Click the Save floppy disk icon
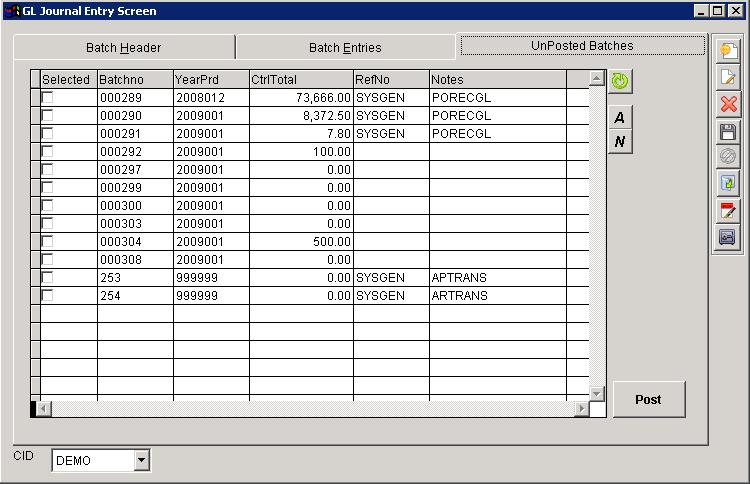This screenshot has height=484, width=750. point(728,131)
